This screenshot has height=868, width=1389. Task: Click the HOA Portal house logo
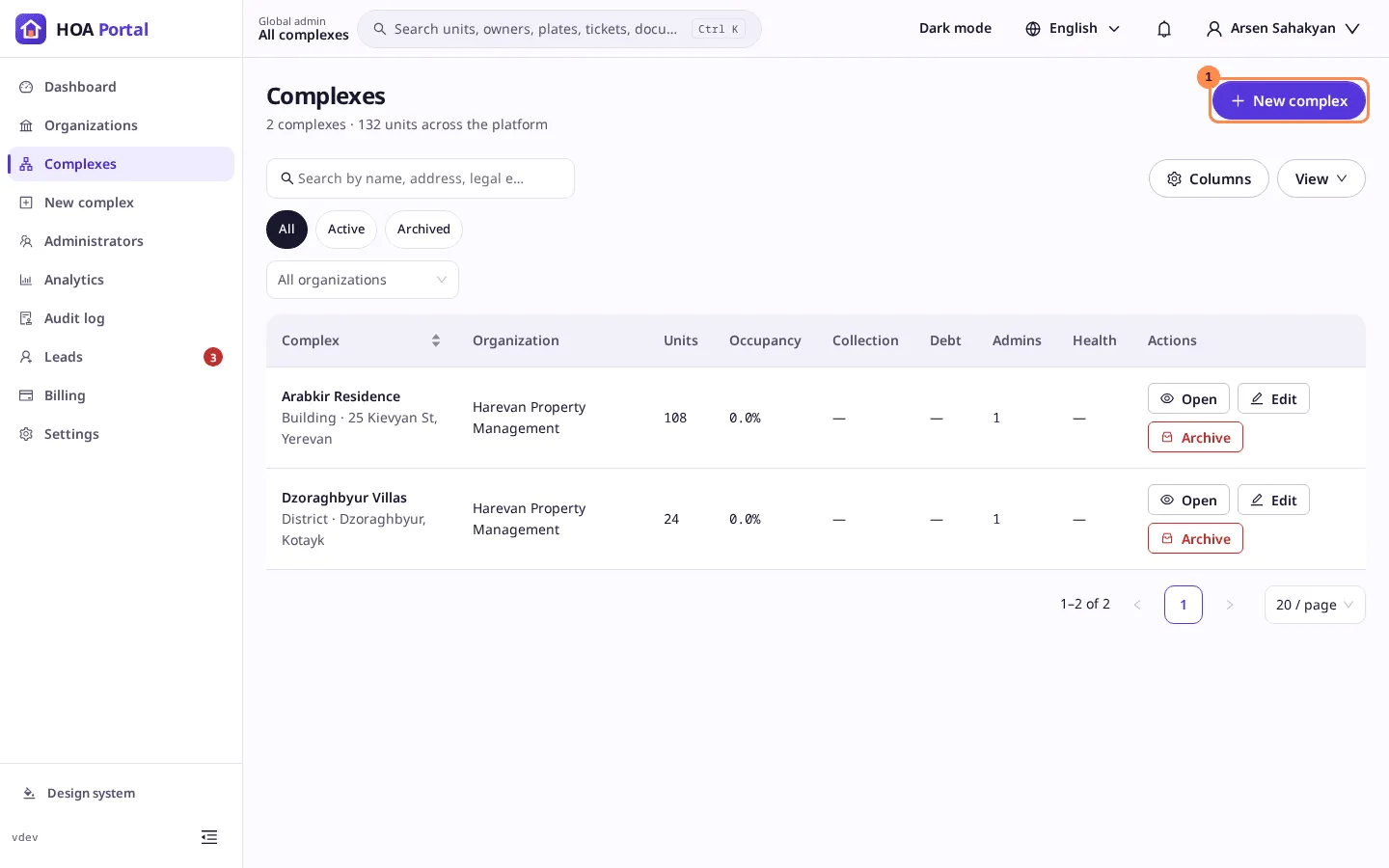pos(31,29)
